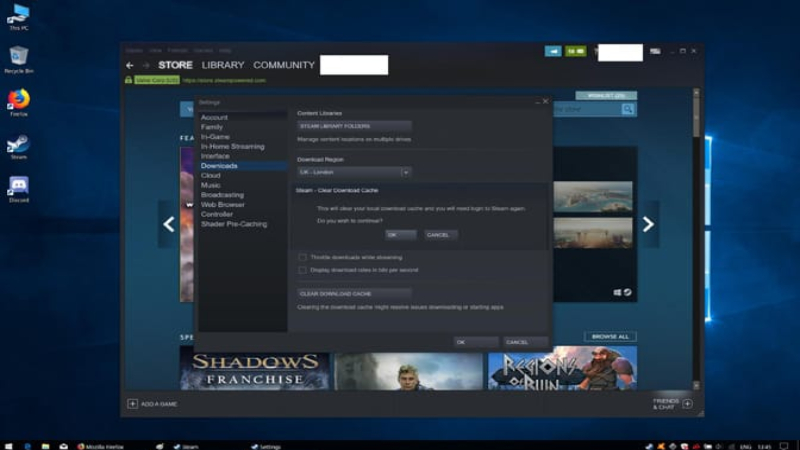Show next featured game with right arrow
Screen dimensions: 800x450
648,224
